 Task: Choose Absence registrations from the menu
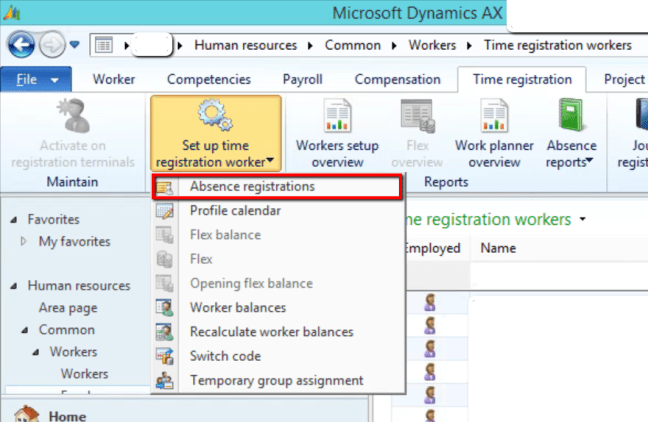click(252, 186)
